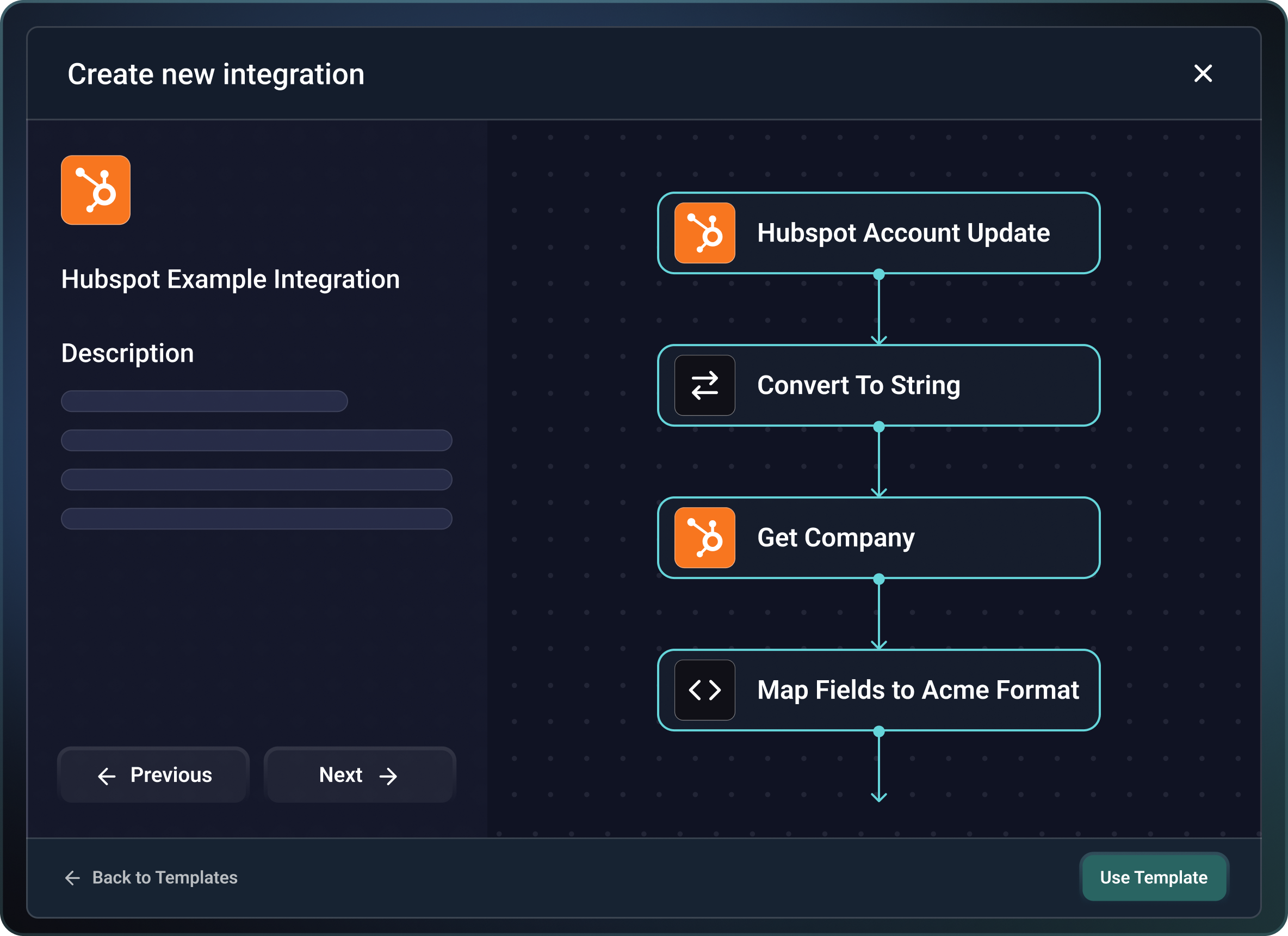Click the swap arrows icon on Convert To String
The width and height of the screenshot is (1288, 936).
[705, 385]
